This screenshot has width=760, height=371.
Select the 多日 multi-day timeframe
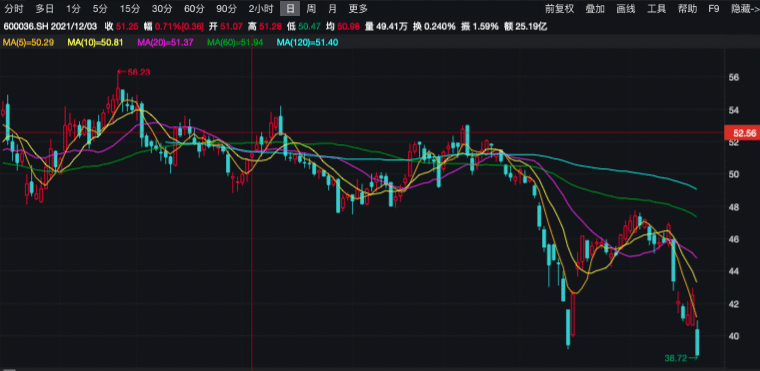45,8
